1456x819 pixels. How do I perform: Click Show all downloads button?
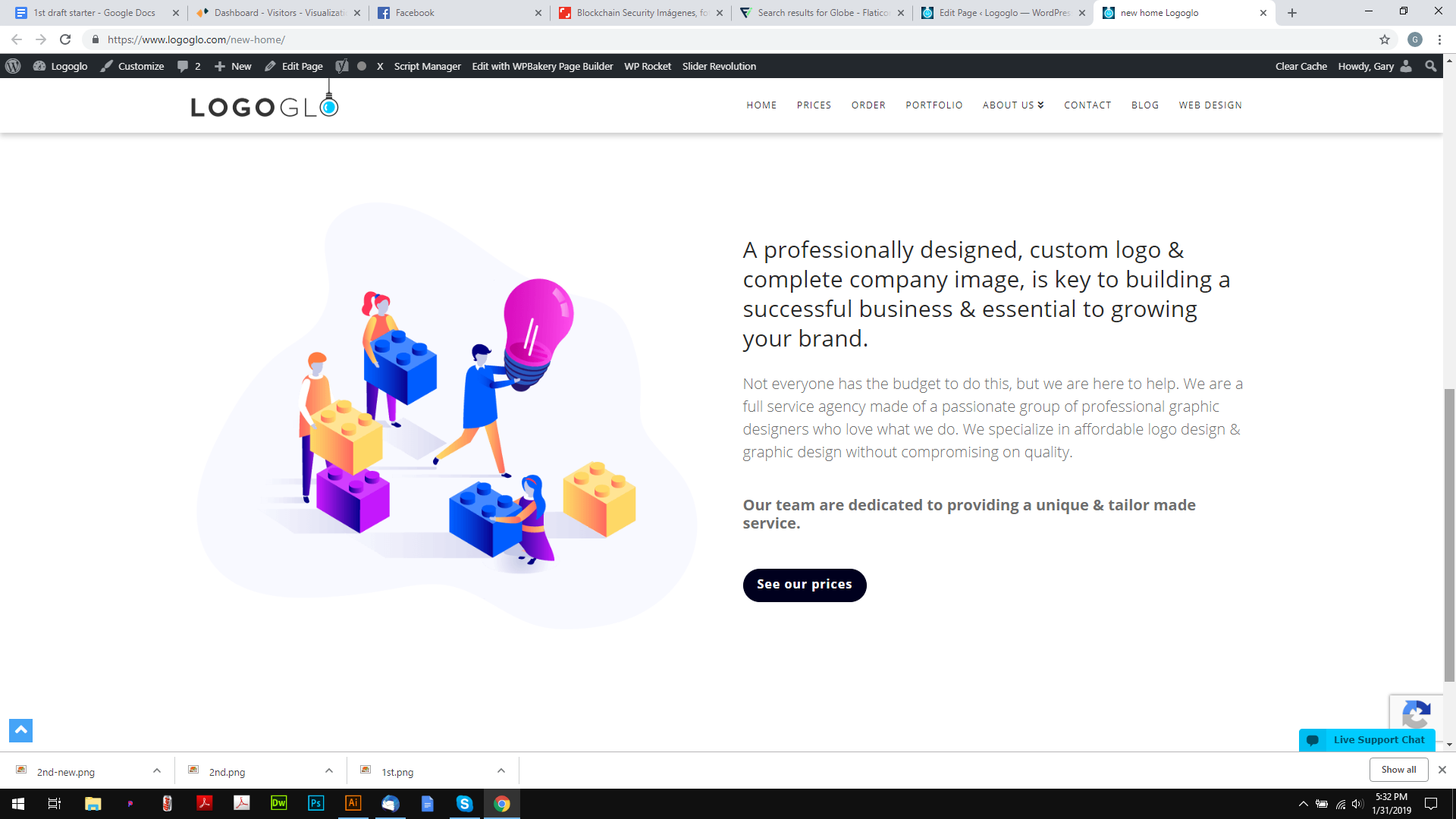(1398, 770)
